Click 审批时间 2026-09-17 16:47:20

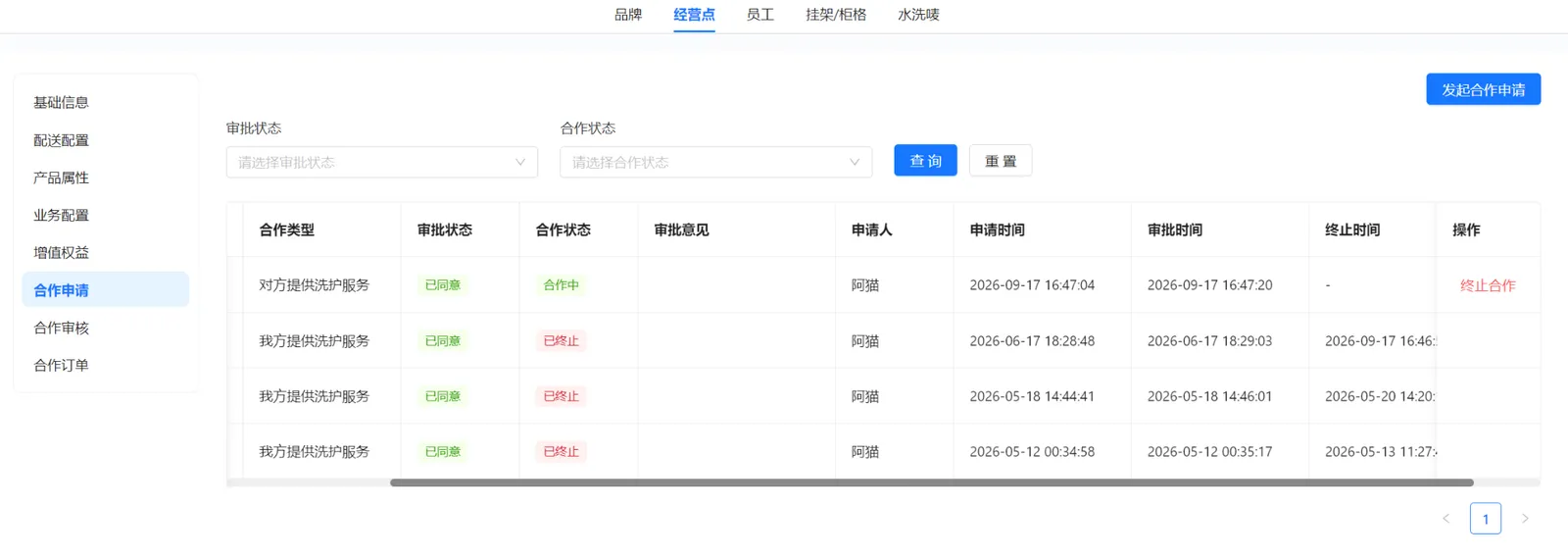click(x=1209, y=285)
